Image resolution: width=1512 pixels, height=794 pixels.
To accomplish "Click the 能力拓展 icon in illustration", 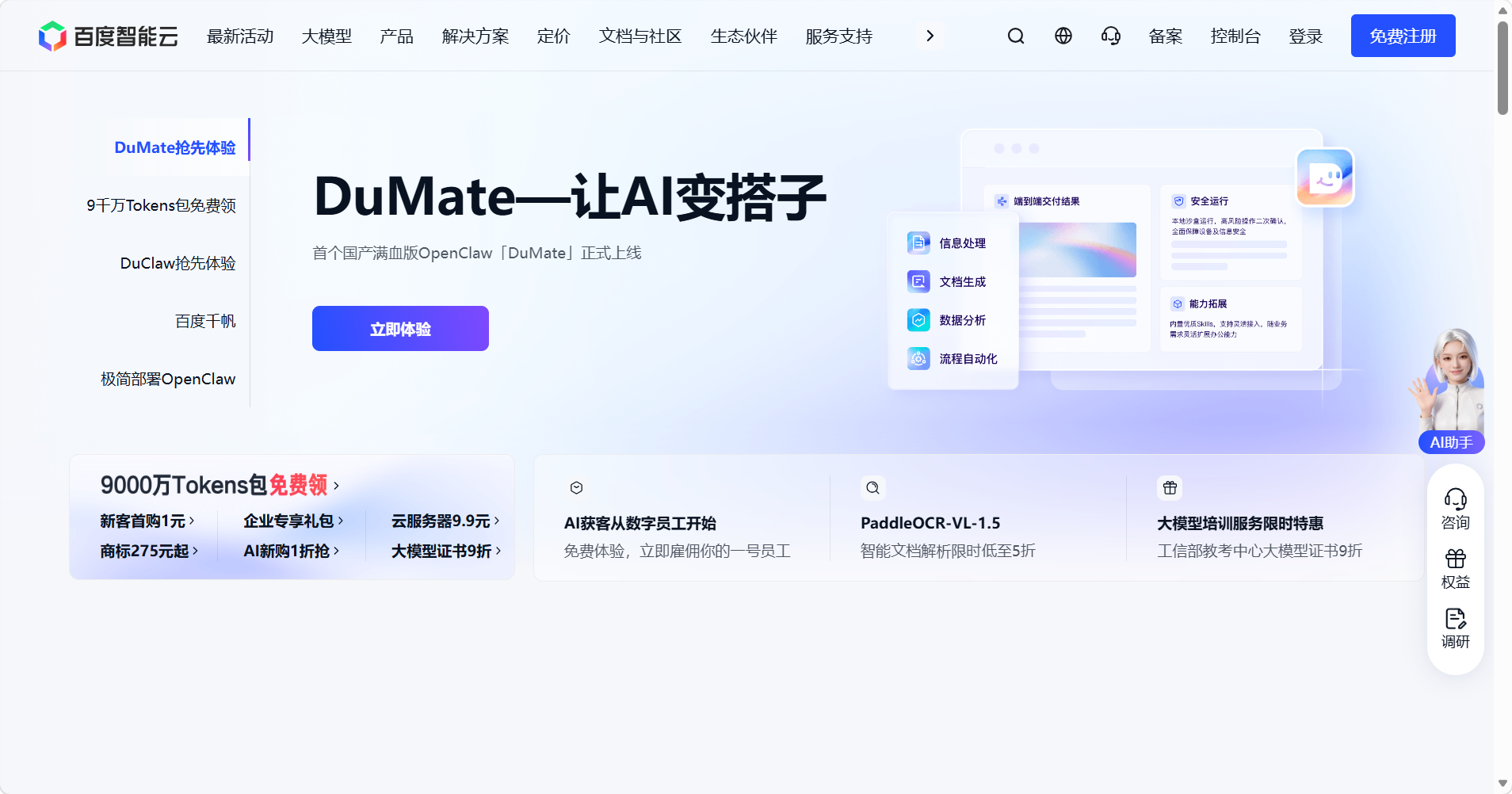I will pos(1178,304).
